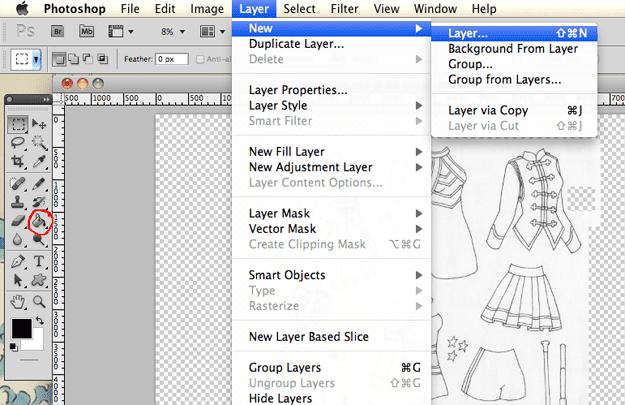Select the Crop tool

(x=18, y=161)
